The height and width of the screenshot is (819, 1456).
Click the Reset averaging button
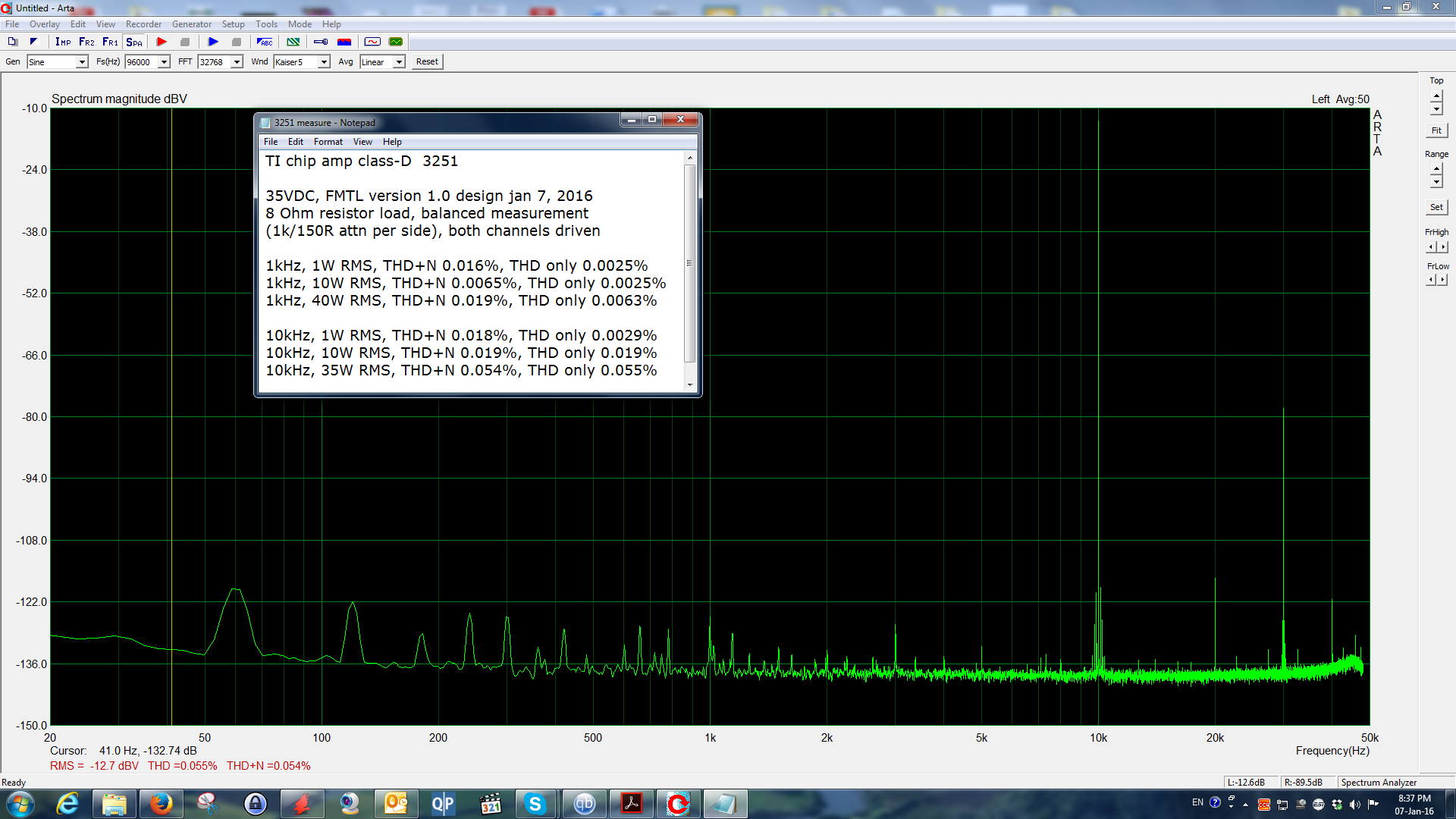click(x=427, y=62)
